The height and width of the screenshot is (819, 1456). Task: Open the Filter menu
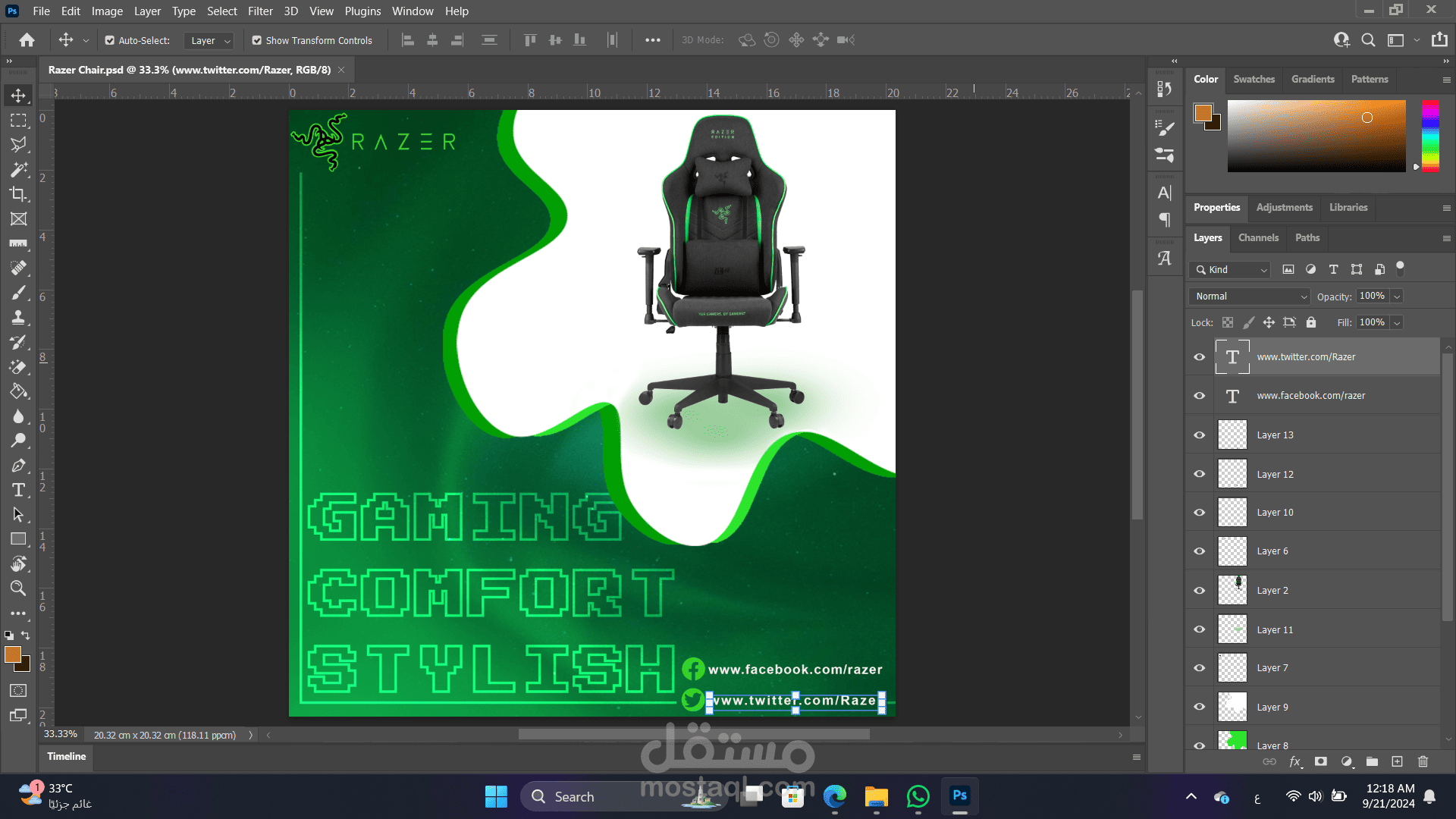(x=260, y=11)
